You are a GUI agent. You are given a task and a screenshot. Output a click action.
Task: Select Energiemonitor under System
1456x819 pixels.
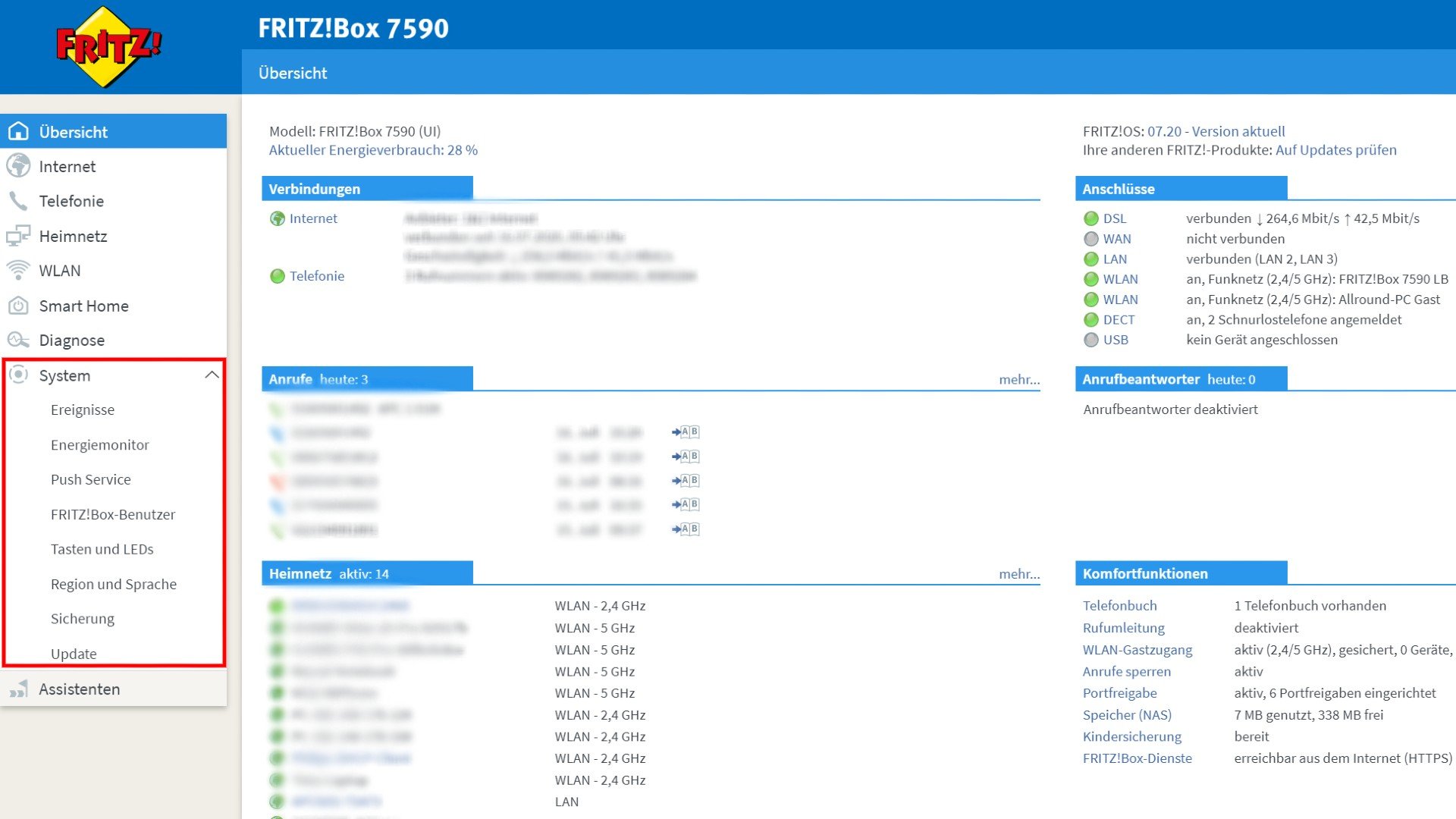100,444
